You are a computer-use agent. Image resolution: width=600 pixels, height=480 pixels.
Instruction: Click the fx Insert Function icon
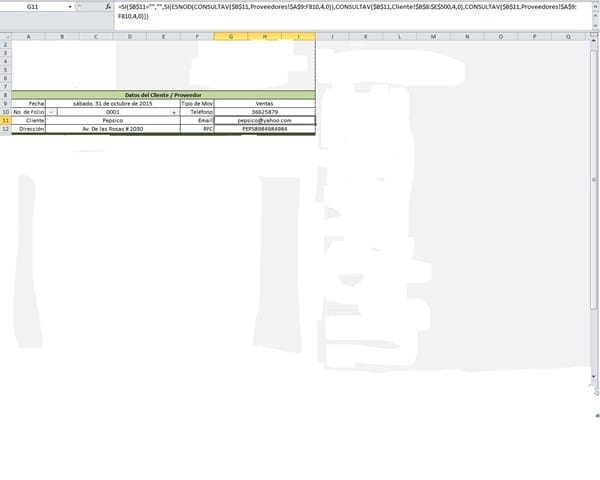click(x=108, y=7)
